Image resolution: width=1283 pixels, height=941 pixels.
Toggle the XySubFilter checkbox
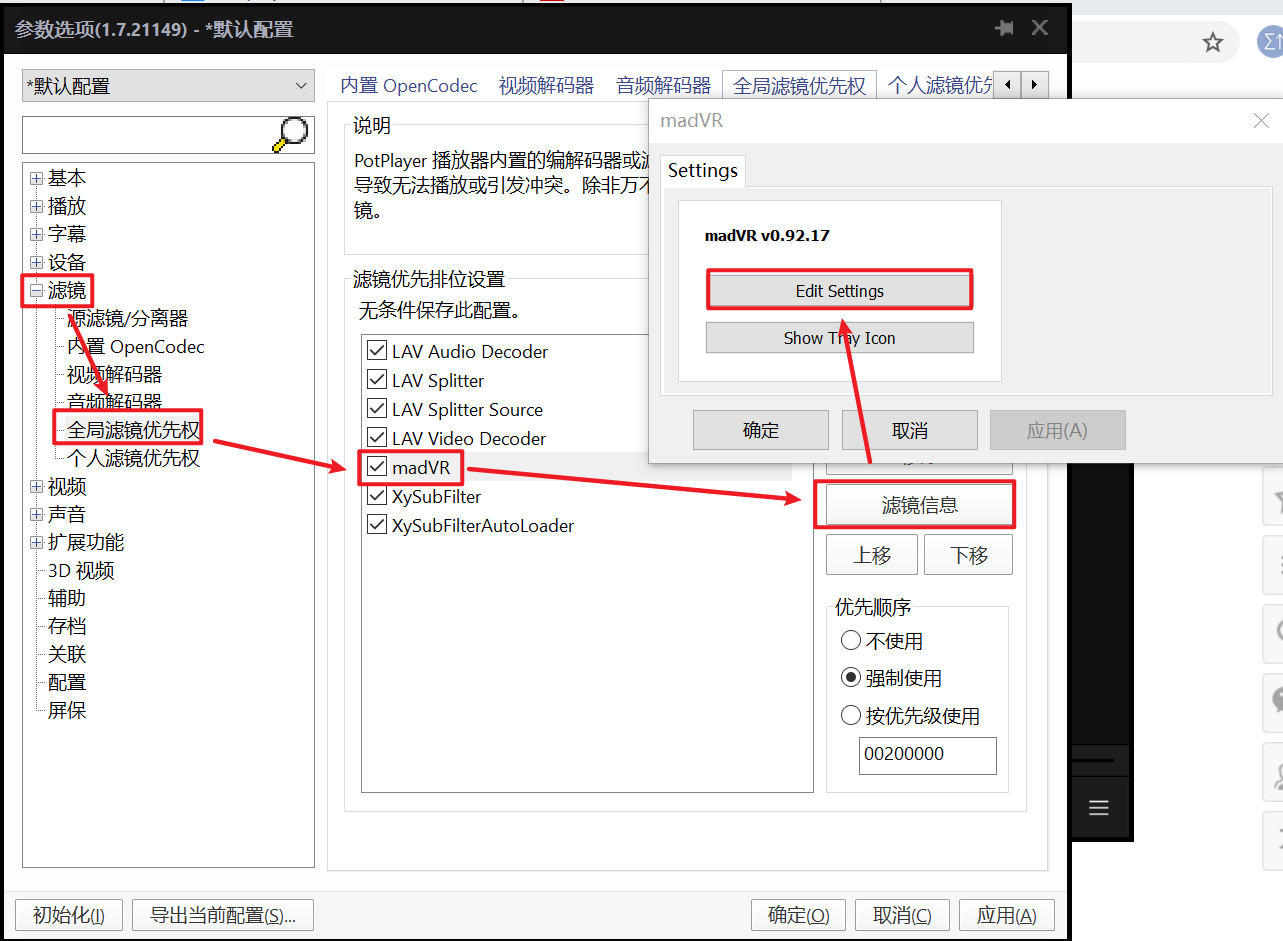point(377,496)
